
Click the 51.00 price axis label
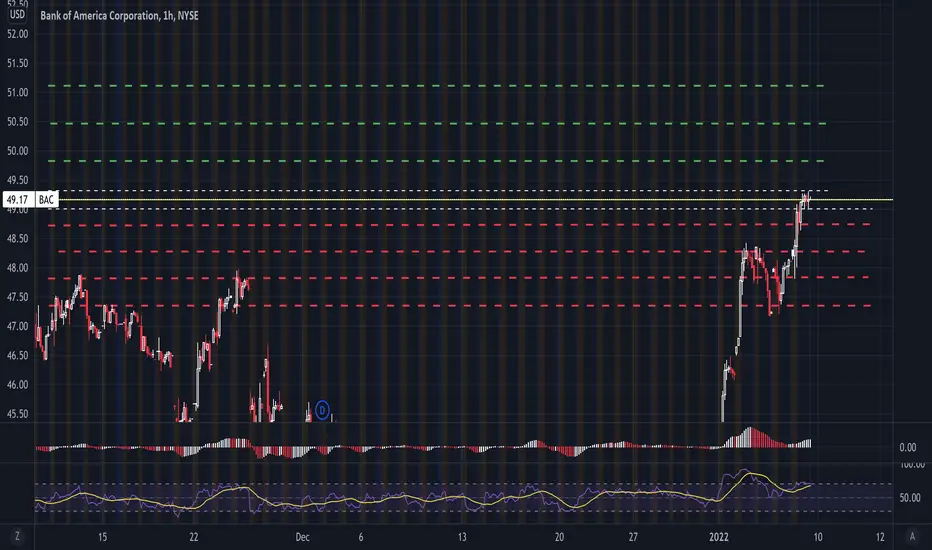17,92
